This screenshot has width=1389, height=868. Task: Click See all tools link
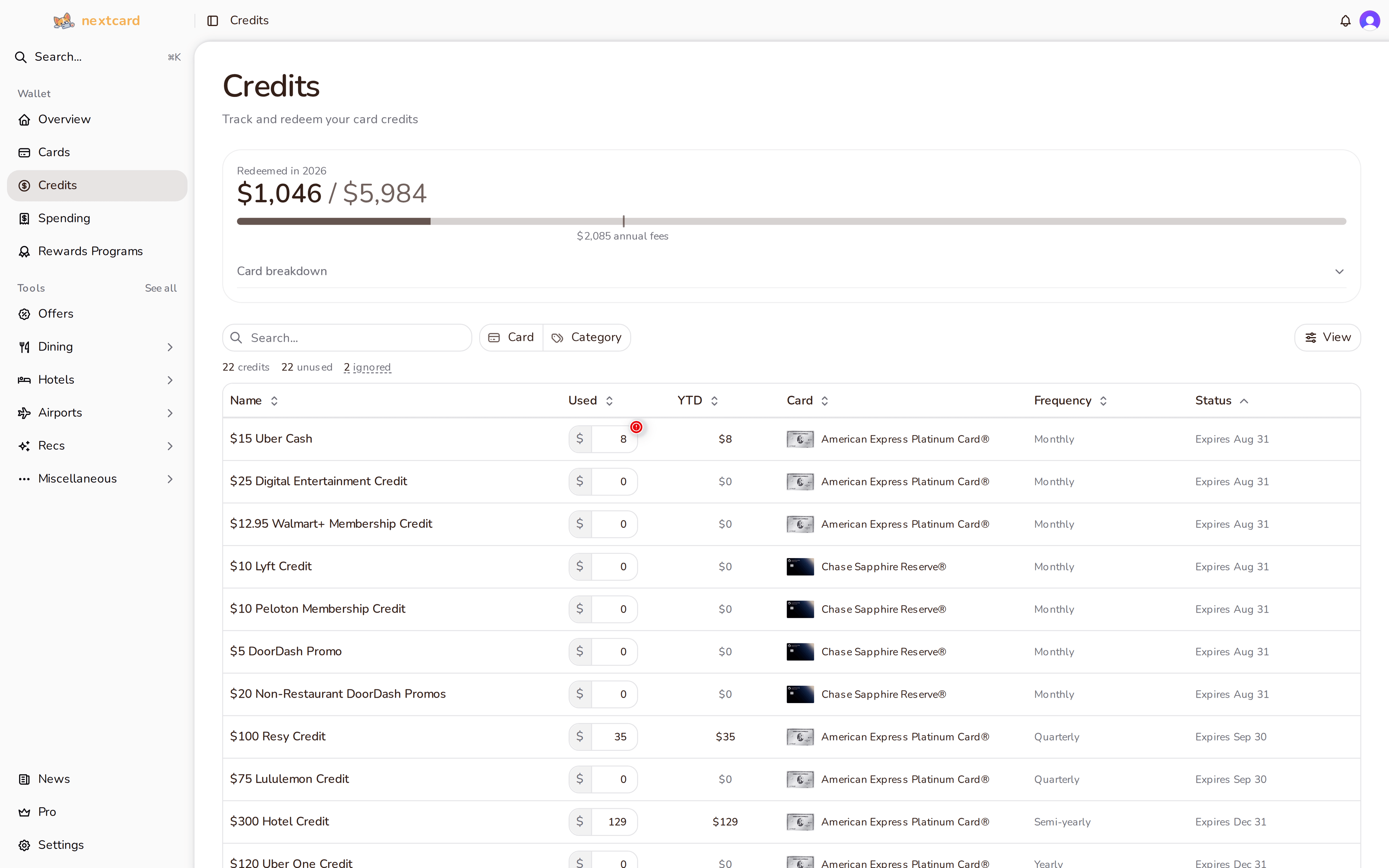tap(161, 288)
